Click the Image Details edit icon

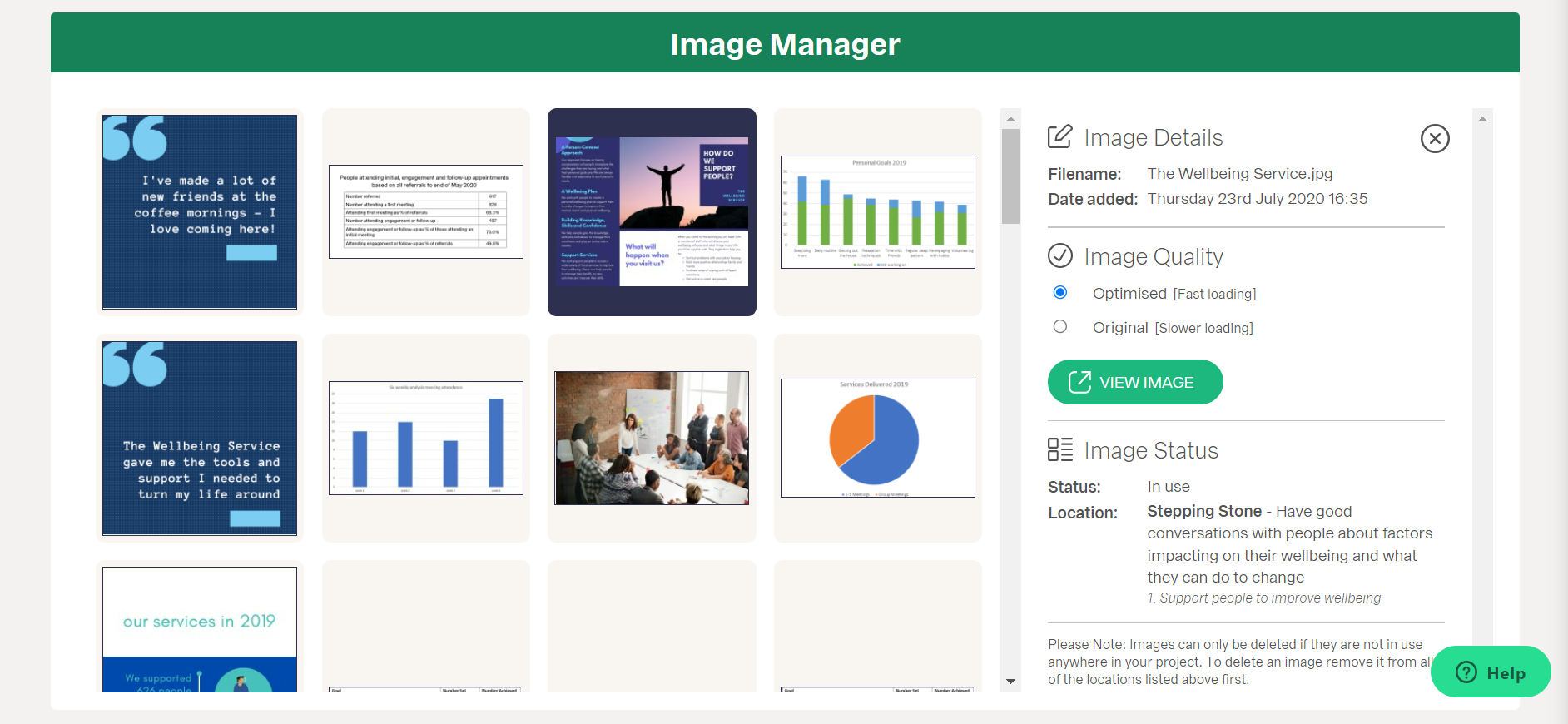click(x=1059, y=136)
